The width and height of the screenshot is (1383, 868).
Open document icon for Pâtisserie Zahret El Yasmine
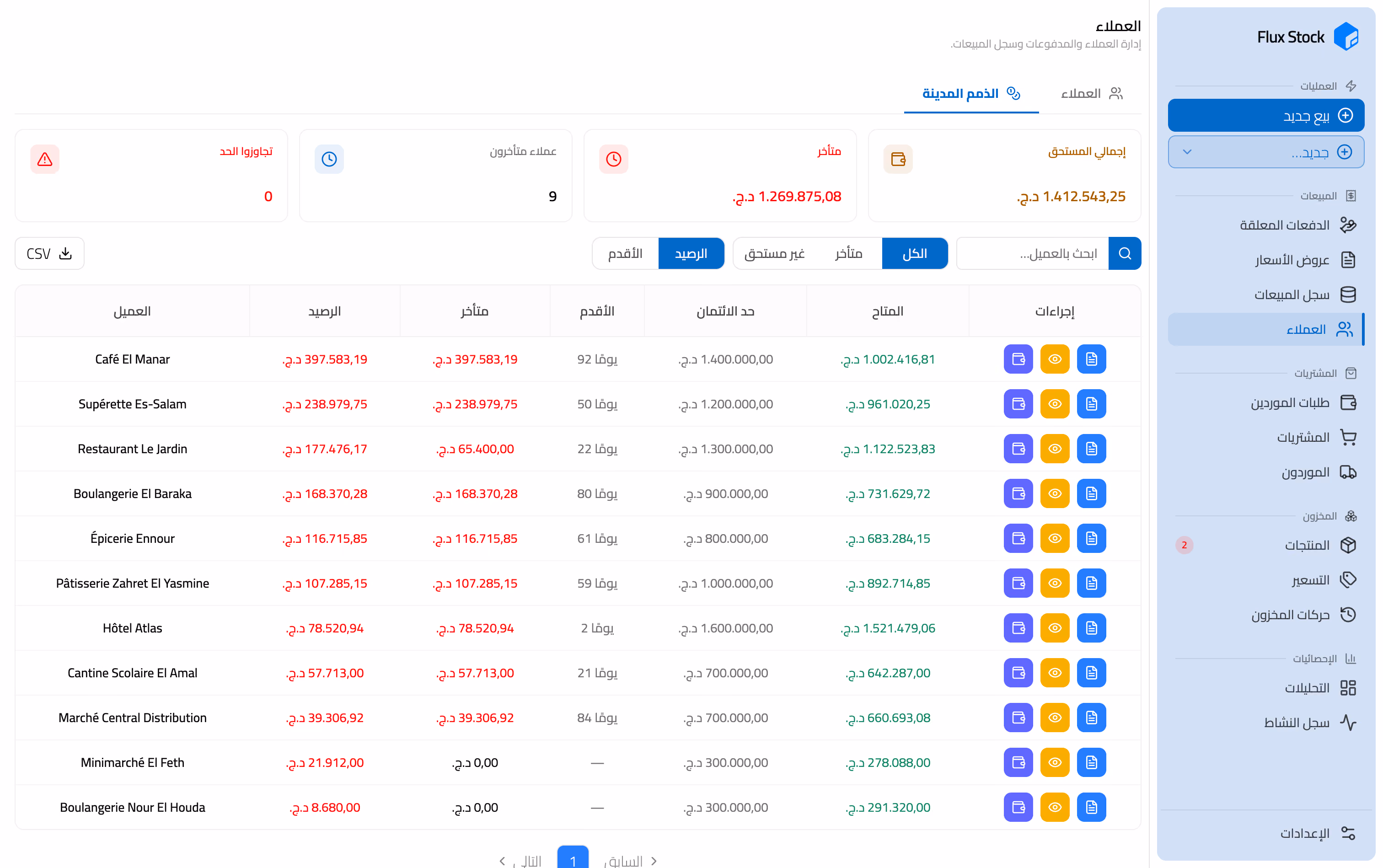[1091, 583]
